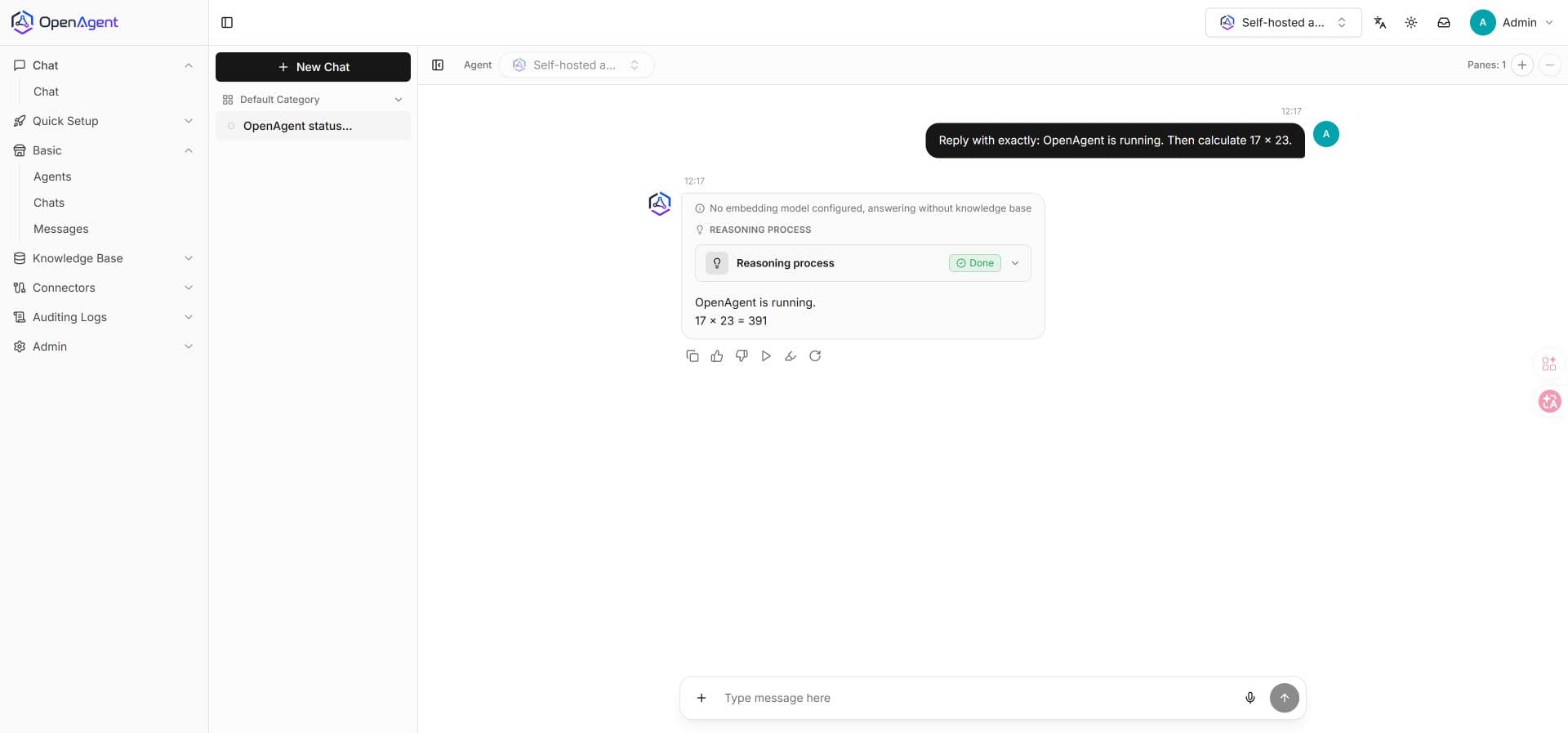The width and height of the screenshot is (1568, 733).
Task: Open the Chat sub-item in sidebar
Action: pyautogui.click(x=46, y=92)
